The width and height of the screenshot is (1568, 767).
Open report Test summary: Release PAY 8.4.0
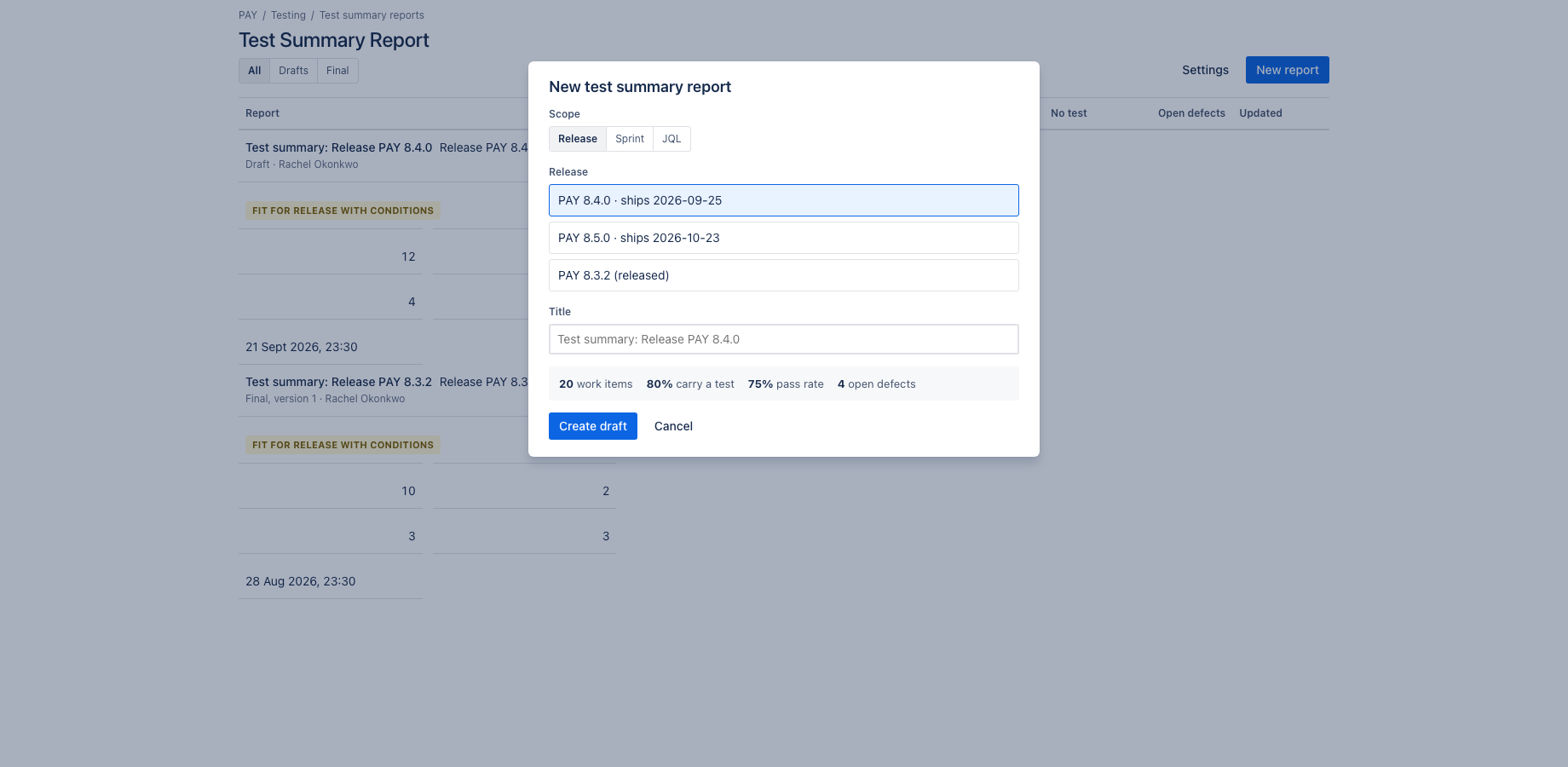(x=338, y=147)
